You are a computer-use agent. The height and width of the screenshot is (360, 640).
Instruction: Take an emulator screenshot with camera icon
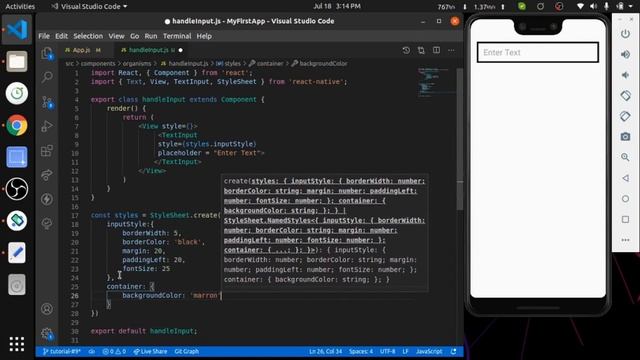point(625,137)
